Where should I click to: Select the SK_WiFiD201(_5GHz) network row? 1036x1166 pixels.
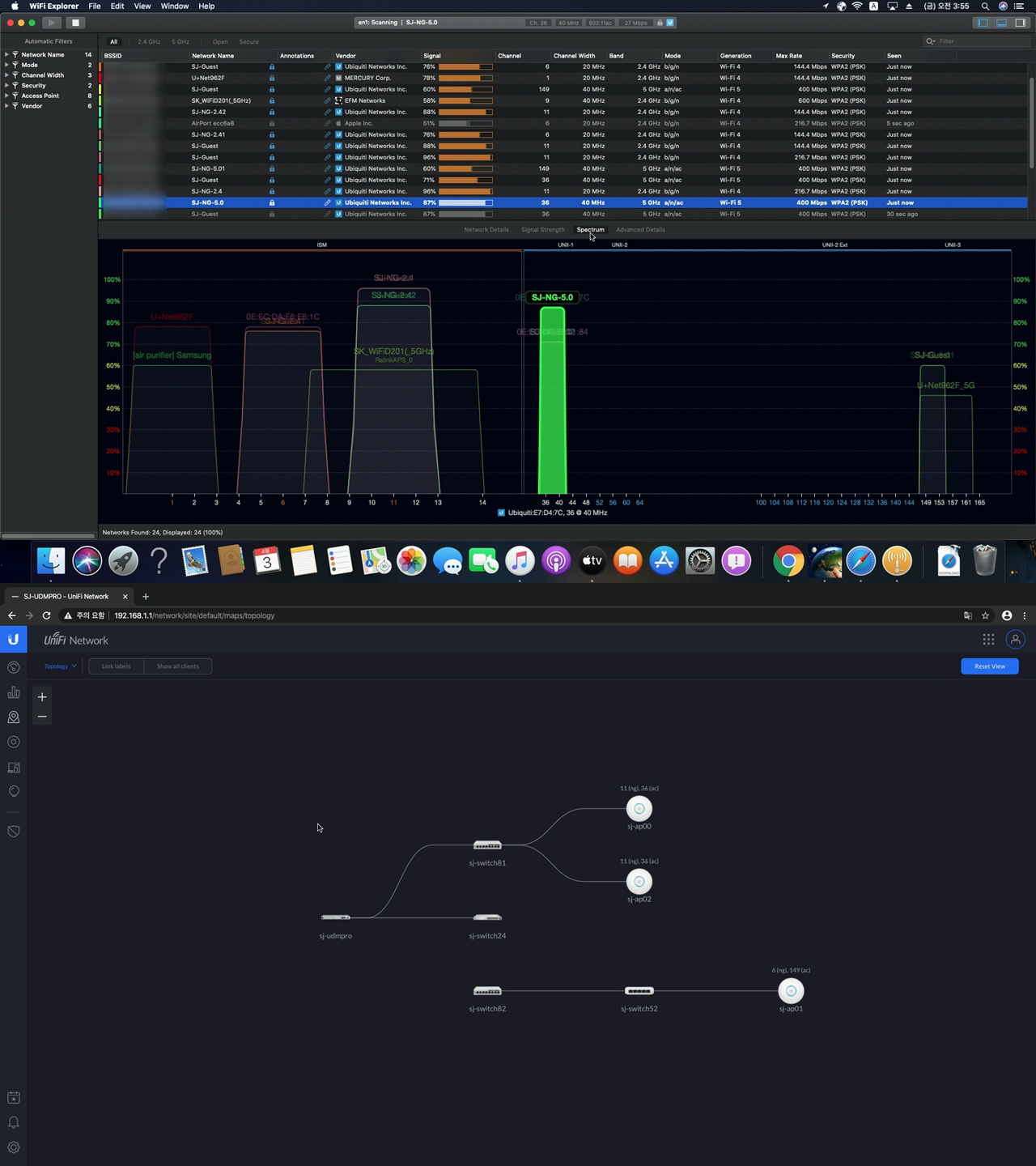click(564, 100)
